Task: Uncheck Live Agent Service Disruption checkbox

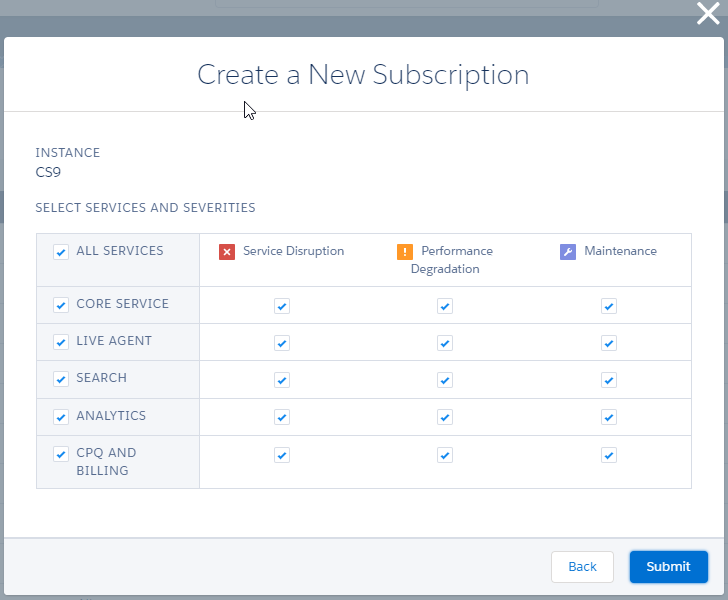Action: (x=282, y=343)
